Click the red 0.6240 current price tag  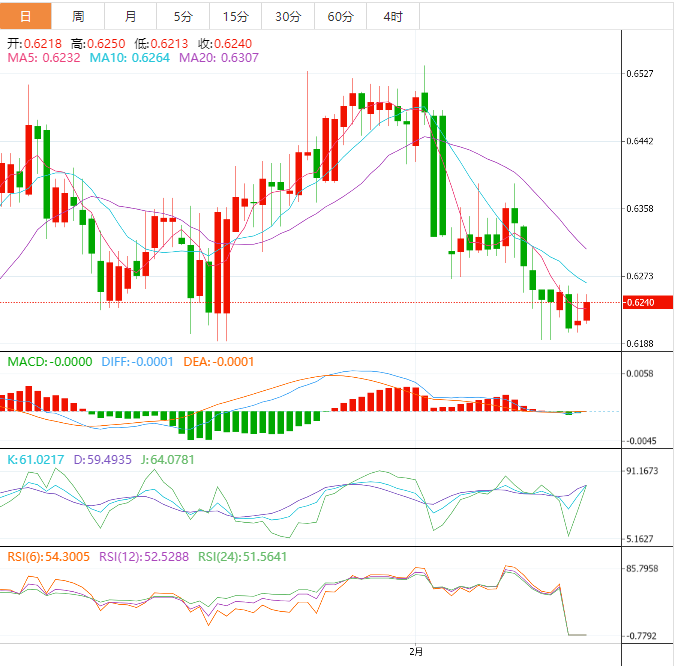click(x=640, y=303)
